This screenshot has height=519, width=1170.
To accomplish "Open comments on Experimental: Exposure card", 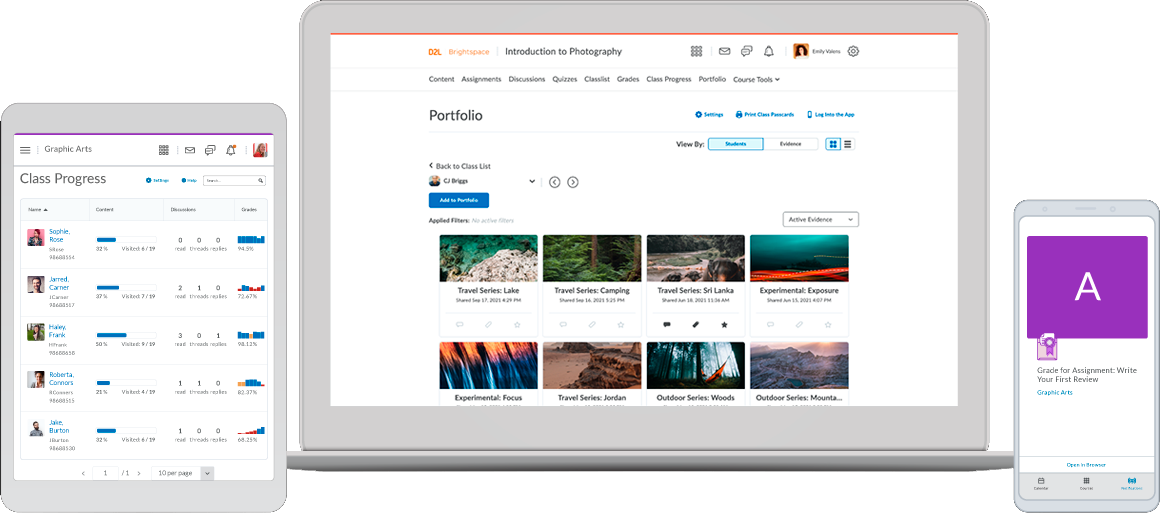I will [x=770, y=324].
